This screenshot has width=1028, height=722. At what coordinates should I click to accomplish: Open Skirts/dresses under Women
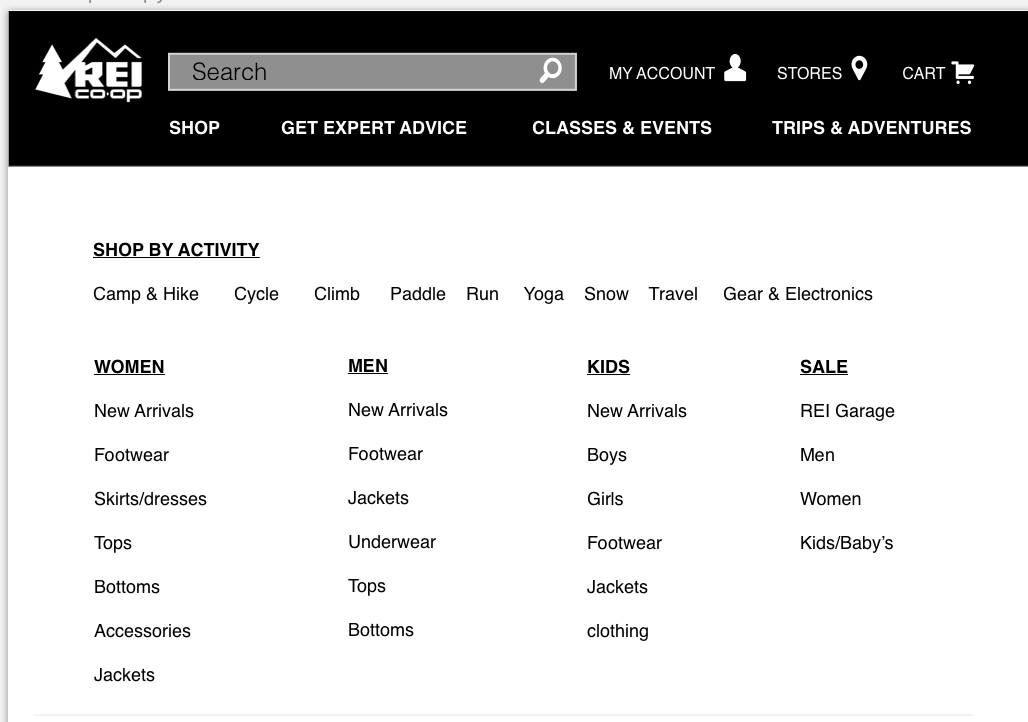[150, 499]
